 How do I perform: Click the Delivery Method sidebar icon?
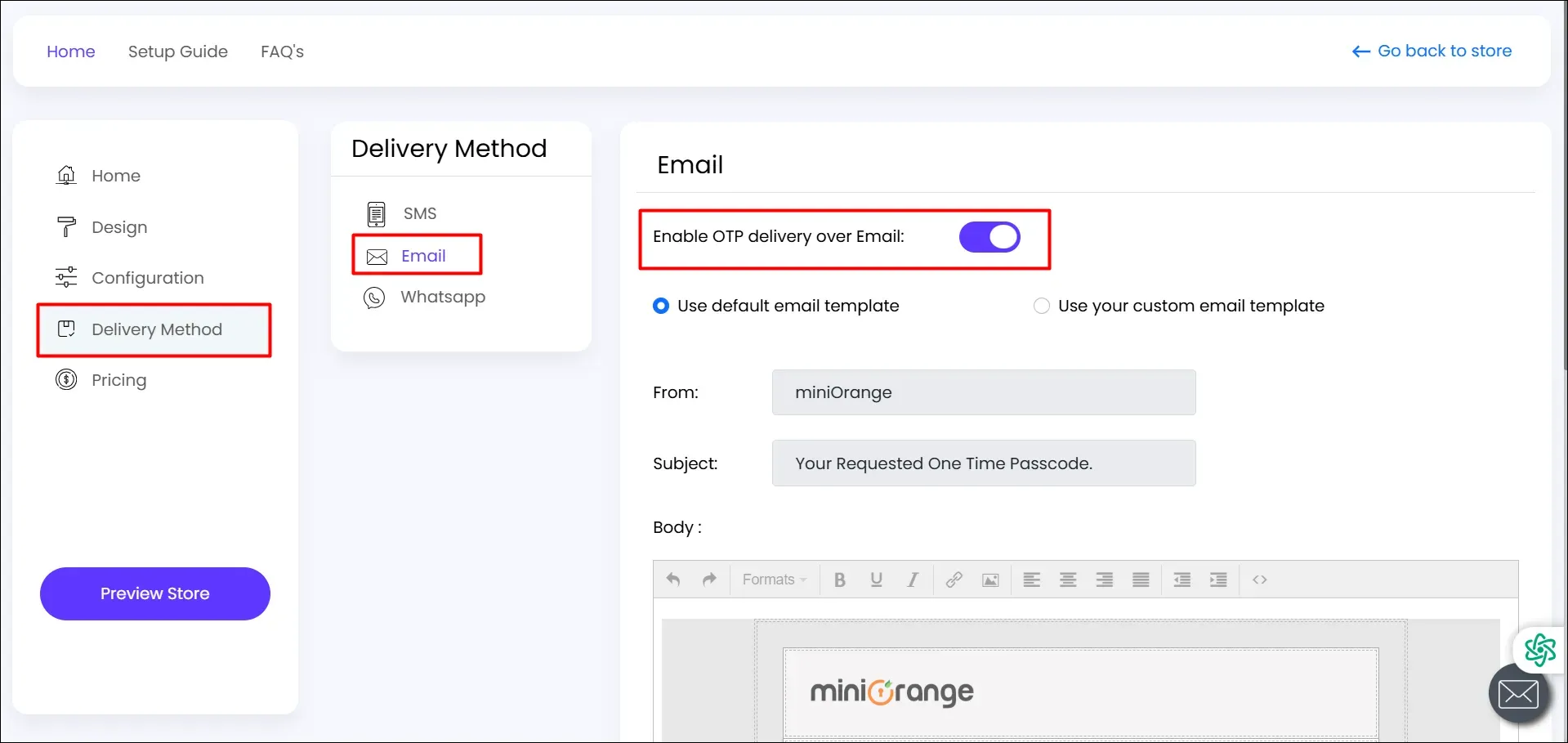(x=66, y=329)
